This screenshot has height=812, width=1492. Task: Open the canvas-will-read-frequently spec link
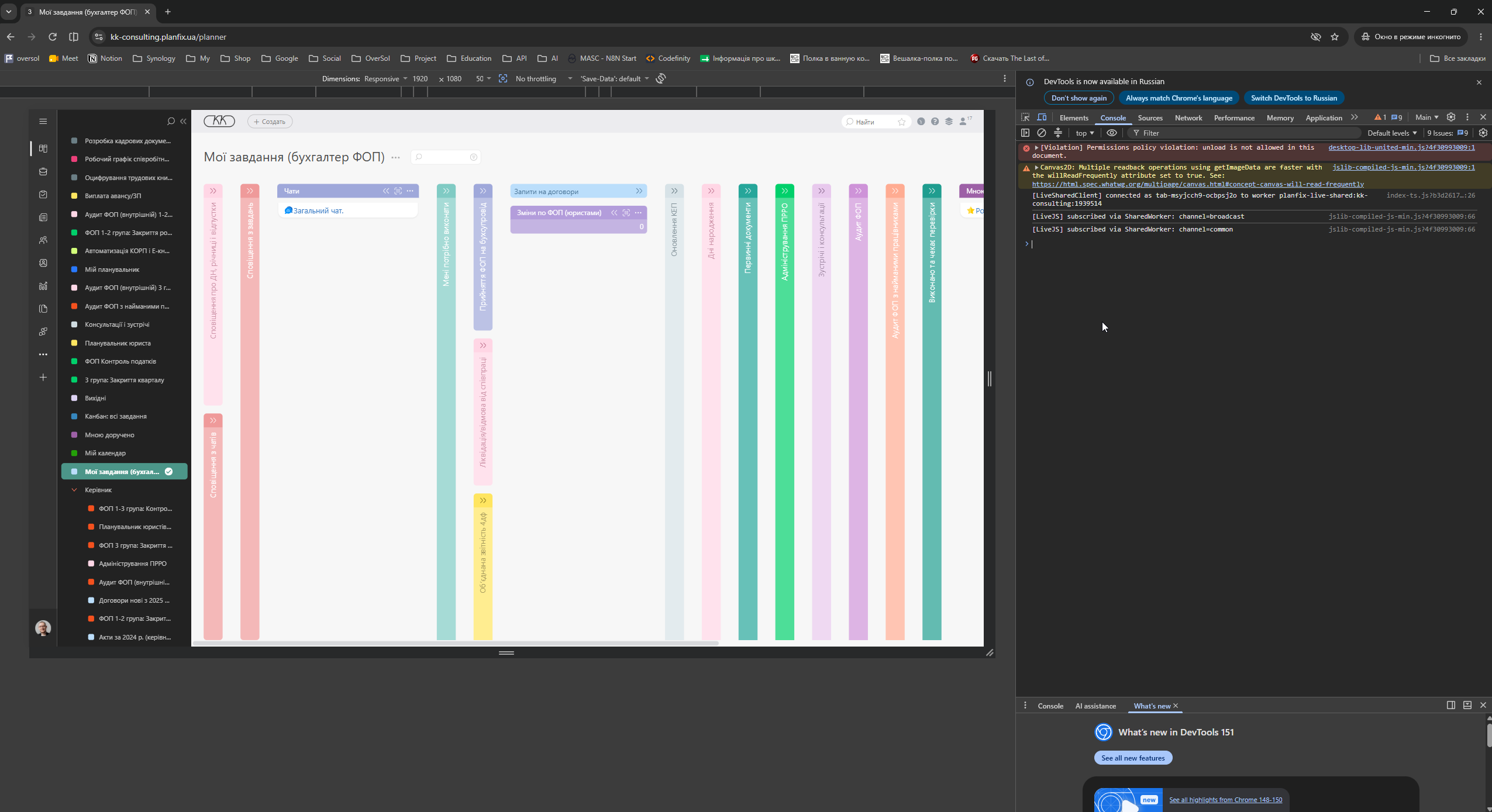[1197, 184]
